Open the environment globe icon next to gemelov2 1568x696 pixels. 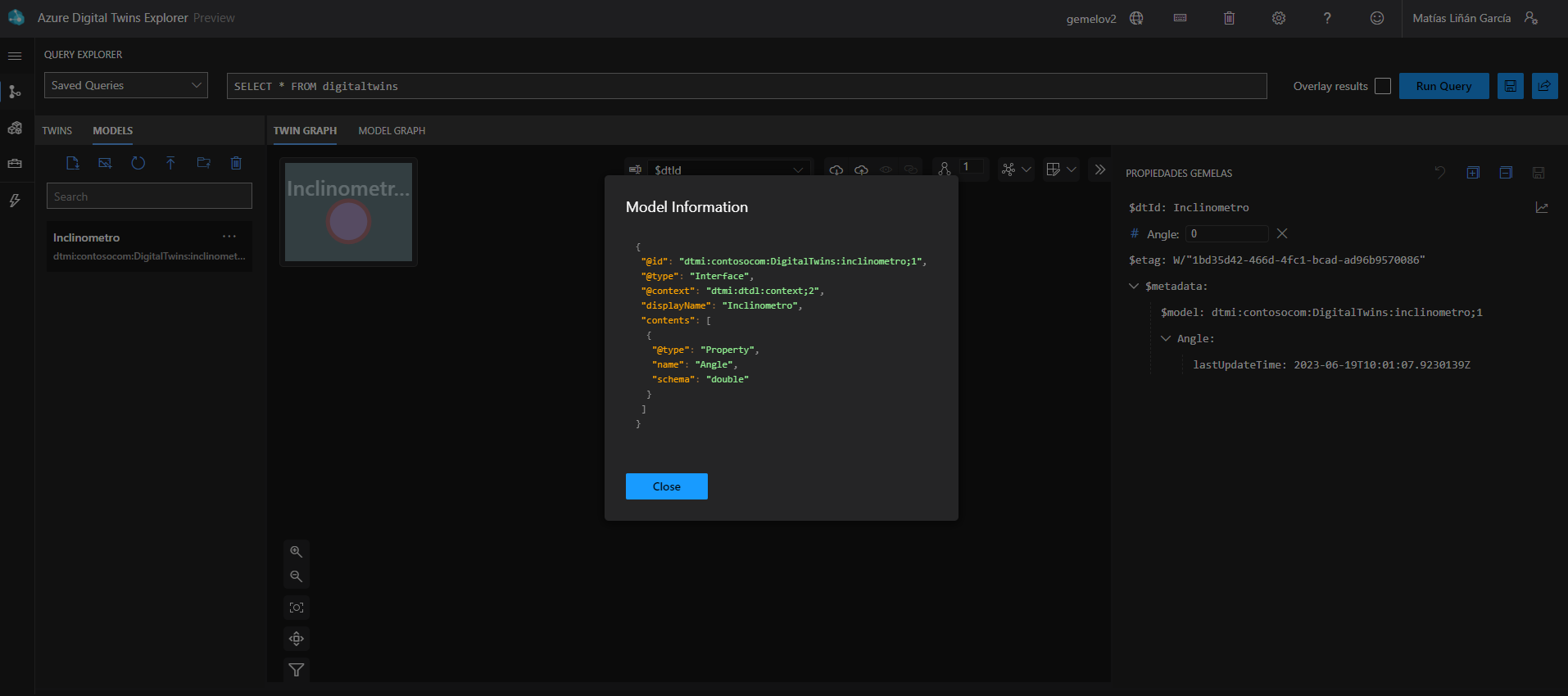1136,18
